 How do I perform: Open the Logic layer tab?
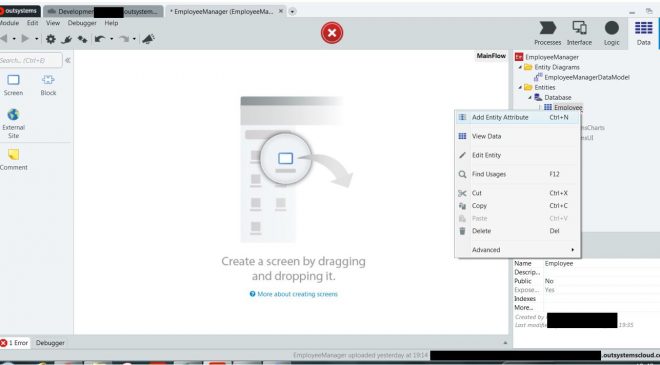(611, 33)
